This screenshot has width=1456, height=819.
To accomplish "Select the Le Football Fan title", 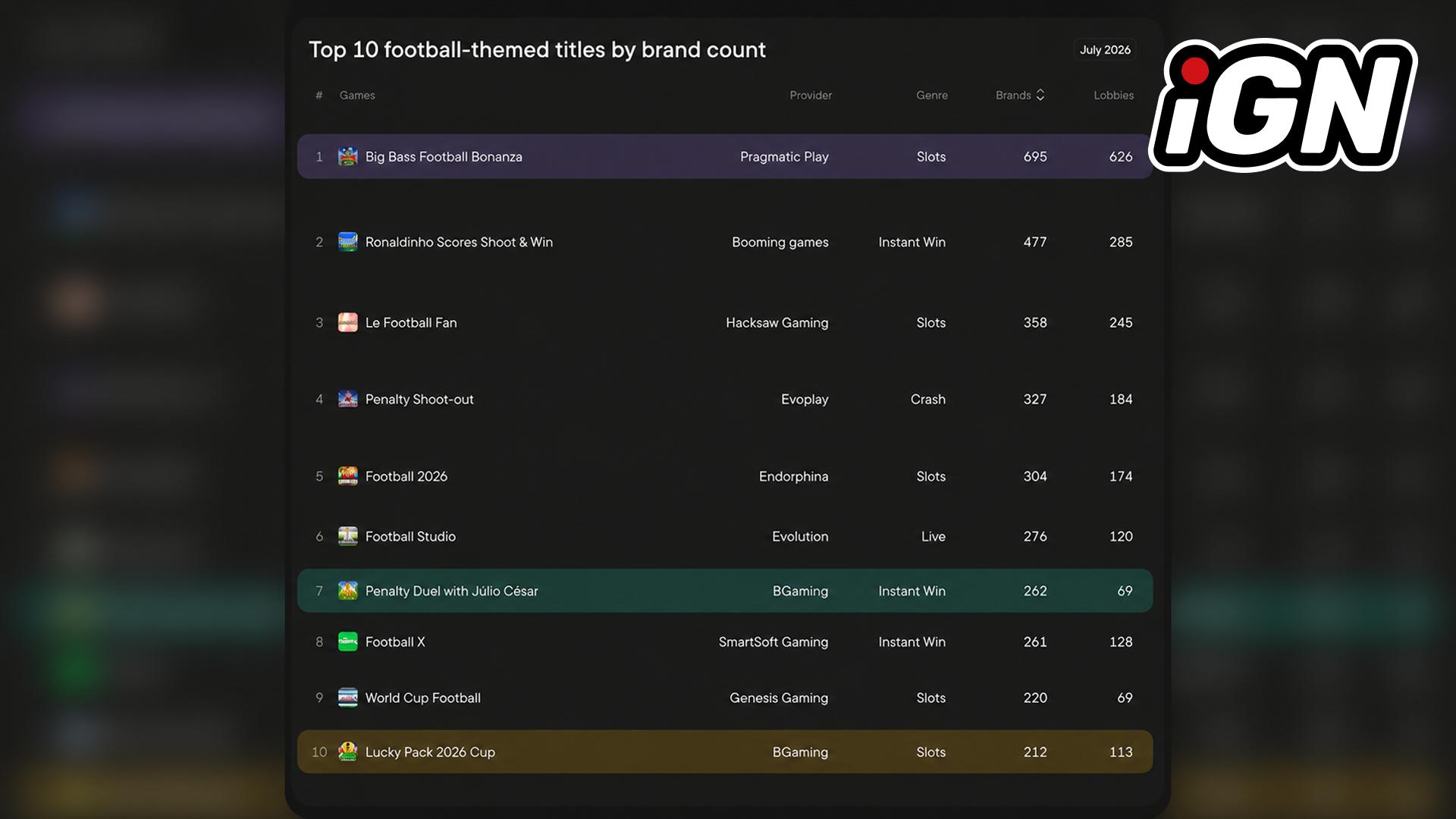I will pyautogui.click(x=411, y=322).
